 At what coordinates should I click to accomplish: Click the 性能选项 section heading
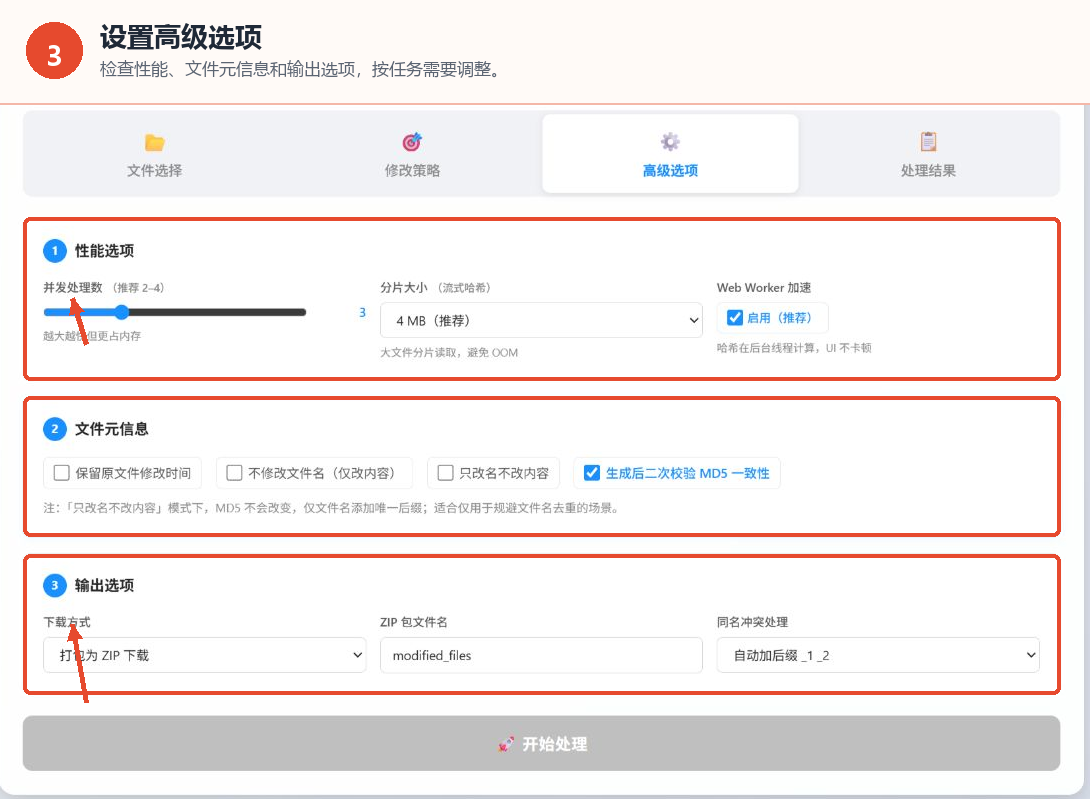(104, 251)
